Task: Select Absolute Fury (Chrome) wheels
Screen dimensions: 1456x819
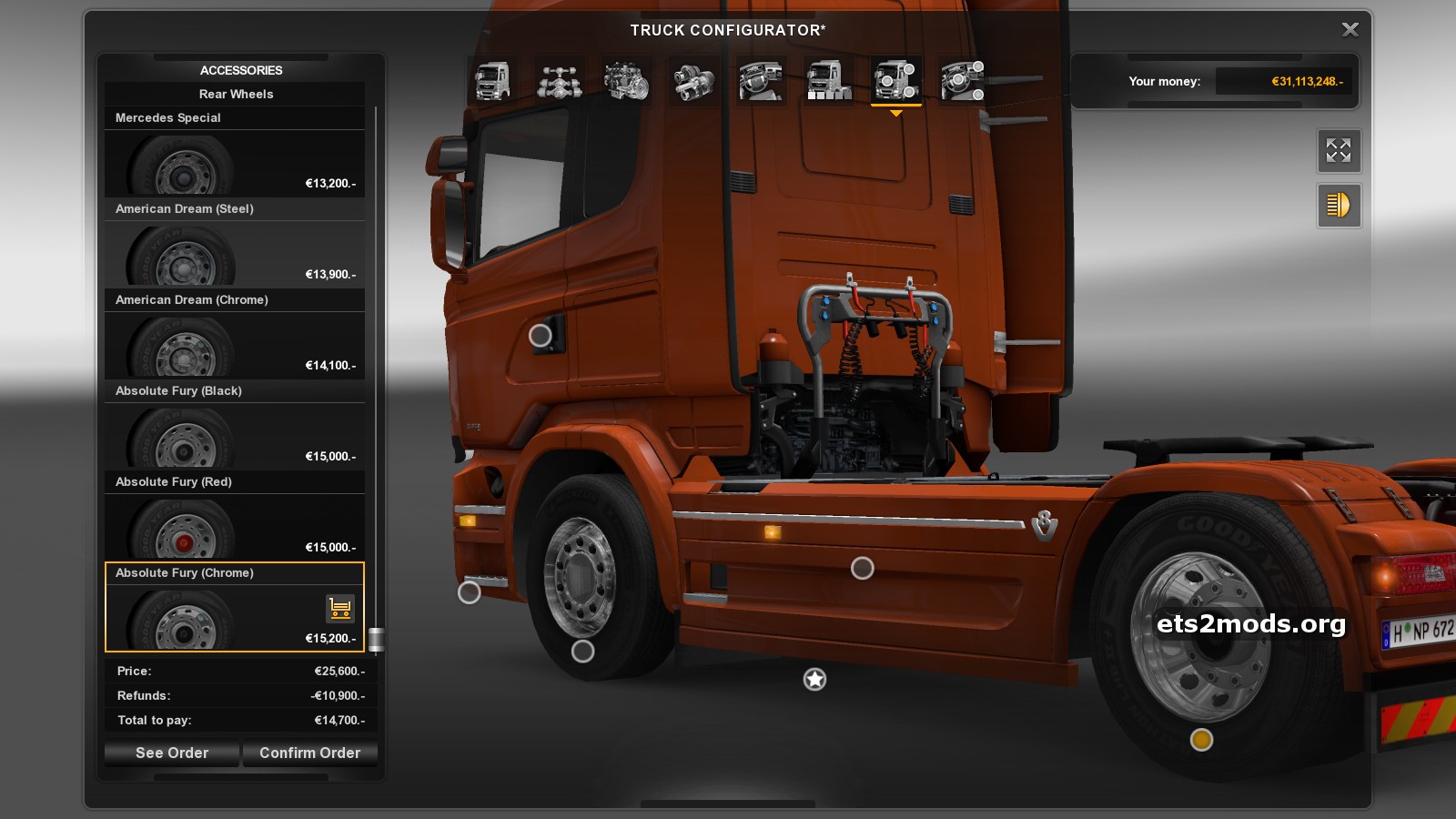Action: pyautogui.click(x=235, y=607)
